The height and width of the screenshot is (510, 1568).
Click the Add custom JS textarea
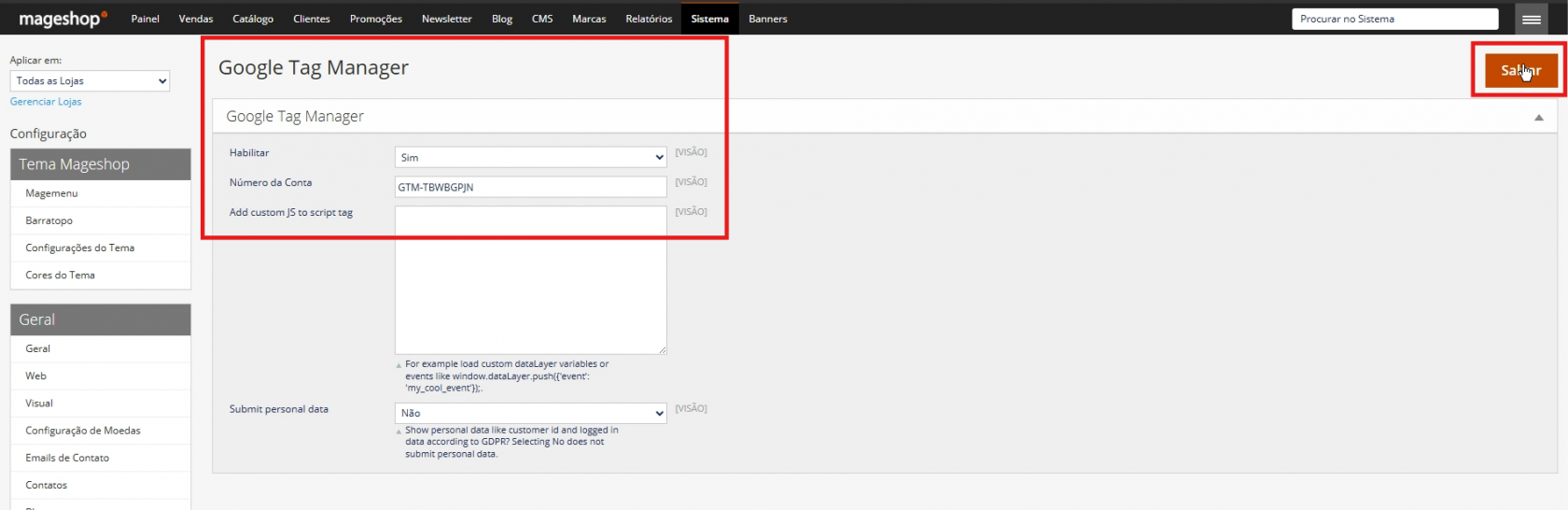531,280
